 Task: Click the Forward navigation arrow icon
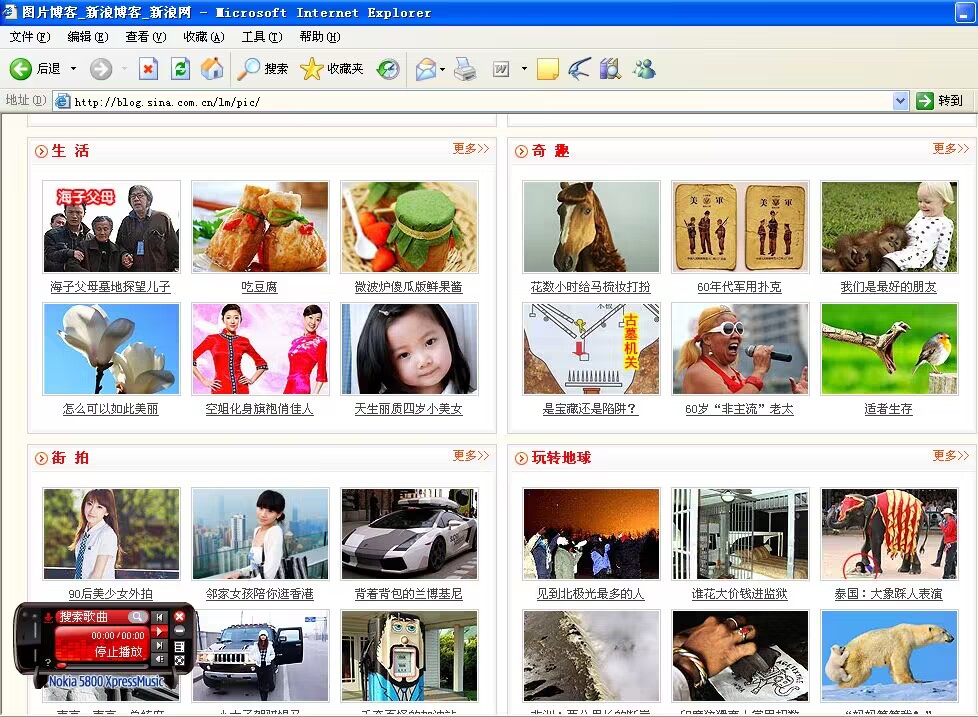(100, 69)
